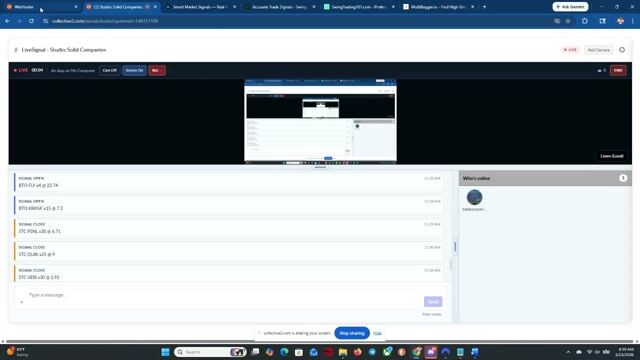Click the drag handle icon before LiveSignal title
640x360 pixels.
pyautogui.click(x=16, y=50)
